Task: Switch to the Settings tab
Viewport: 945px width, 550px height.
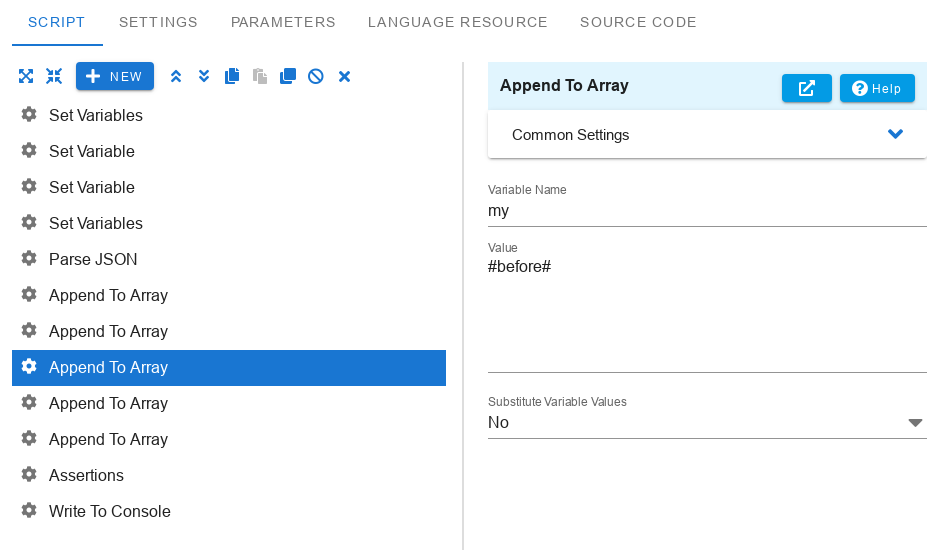Action: 158,22
